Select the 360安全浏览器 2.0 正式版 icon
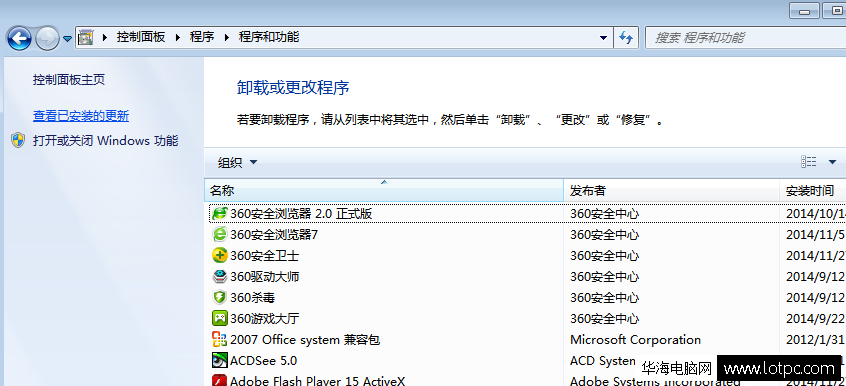 pyautogui.click(x=220, y=214)
